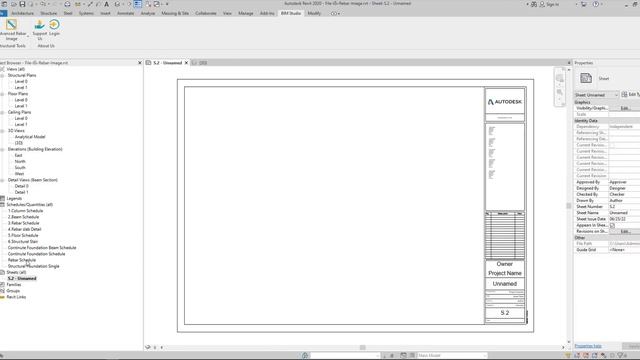
Task: Select the 6.Structural Stair schedule
Action: (x=23, y=242)
